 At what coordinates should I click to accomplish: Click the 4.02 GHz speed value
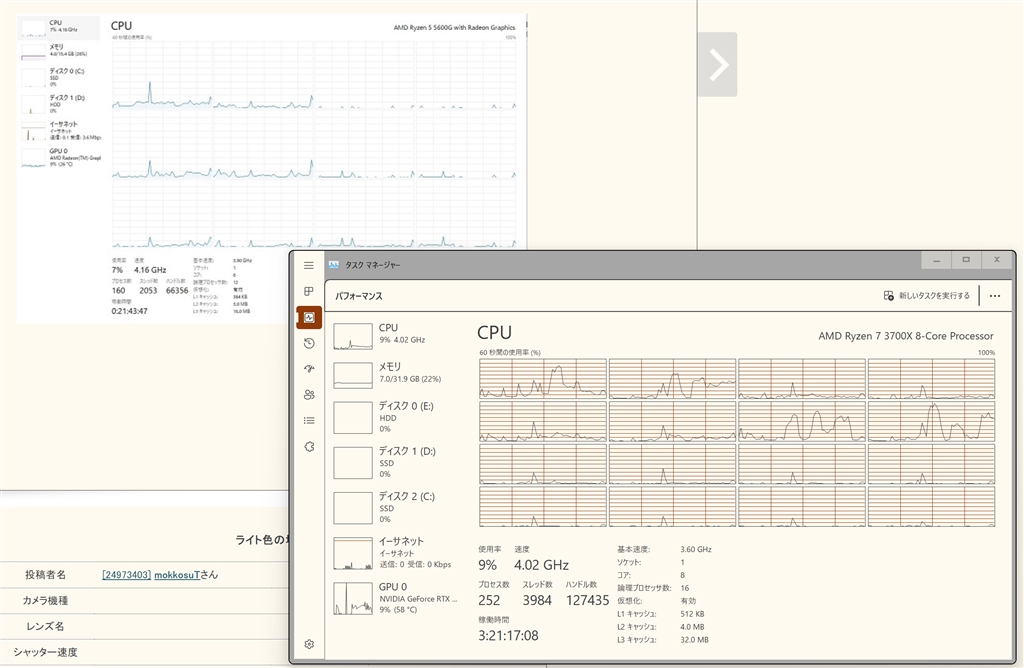tap(541, 565)
